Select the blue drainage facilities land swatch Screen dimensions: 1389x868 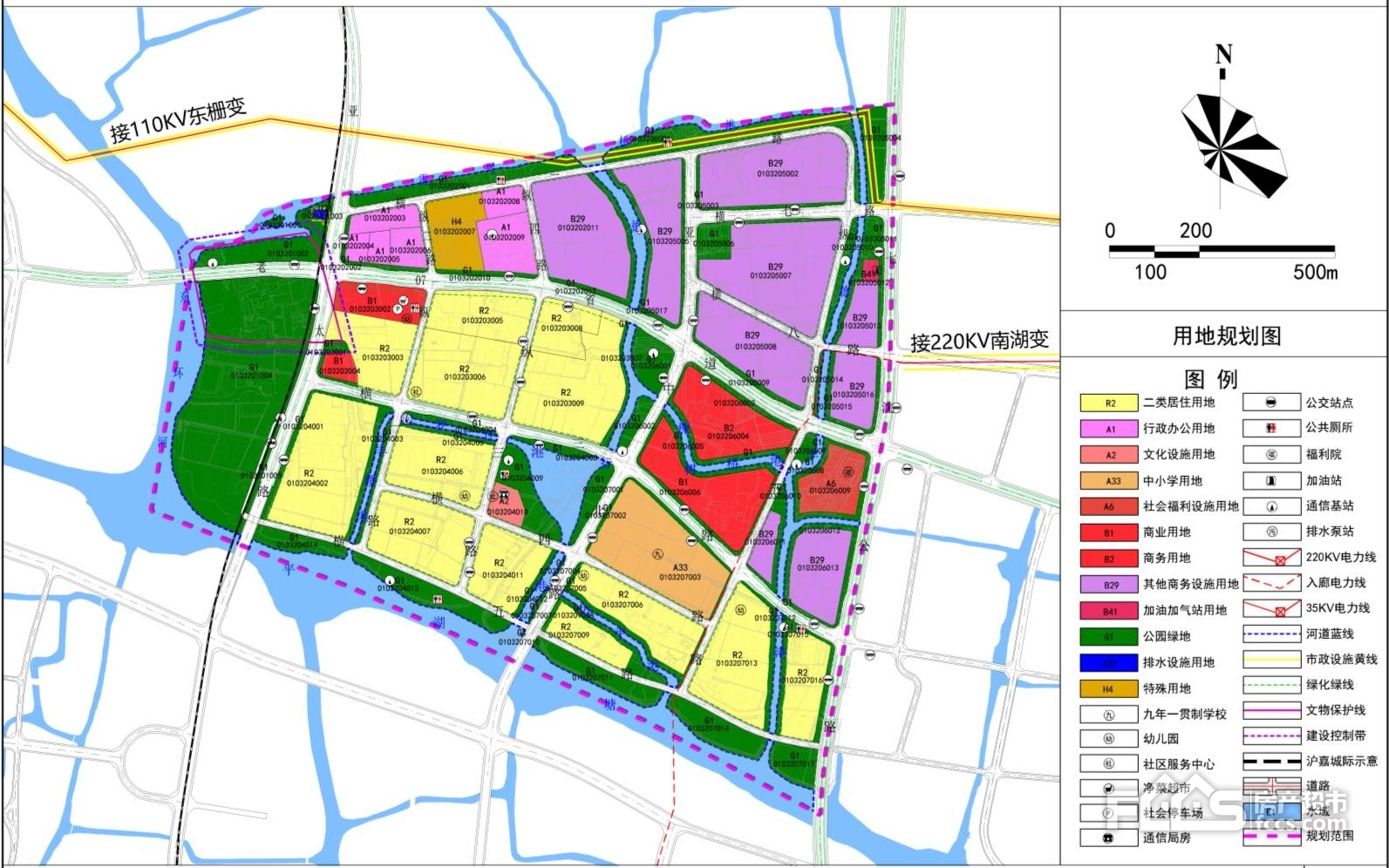click(1109, 662)
